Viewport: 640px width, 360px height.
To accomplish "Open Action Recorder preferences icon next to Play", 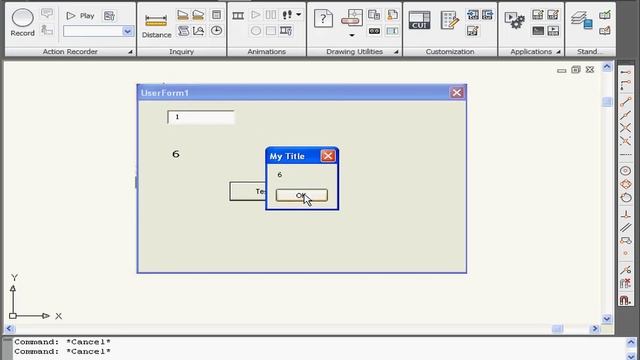I will tap(109, 16).
